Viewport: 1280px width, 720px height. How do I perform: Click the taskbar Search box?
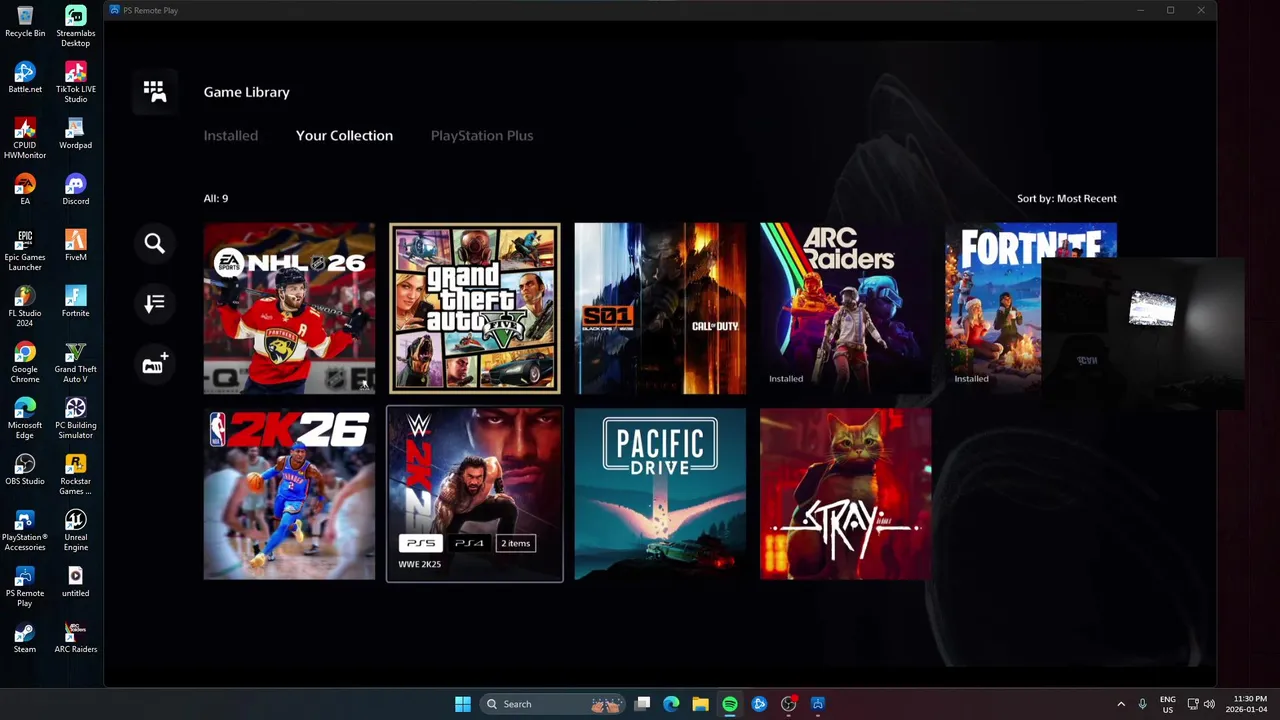click(x=553, y=704)
